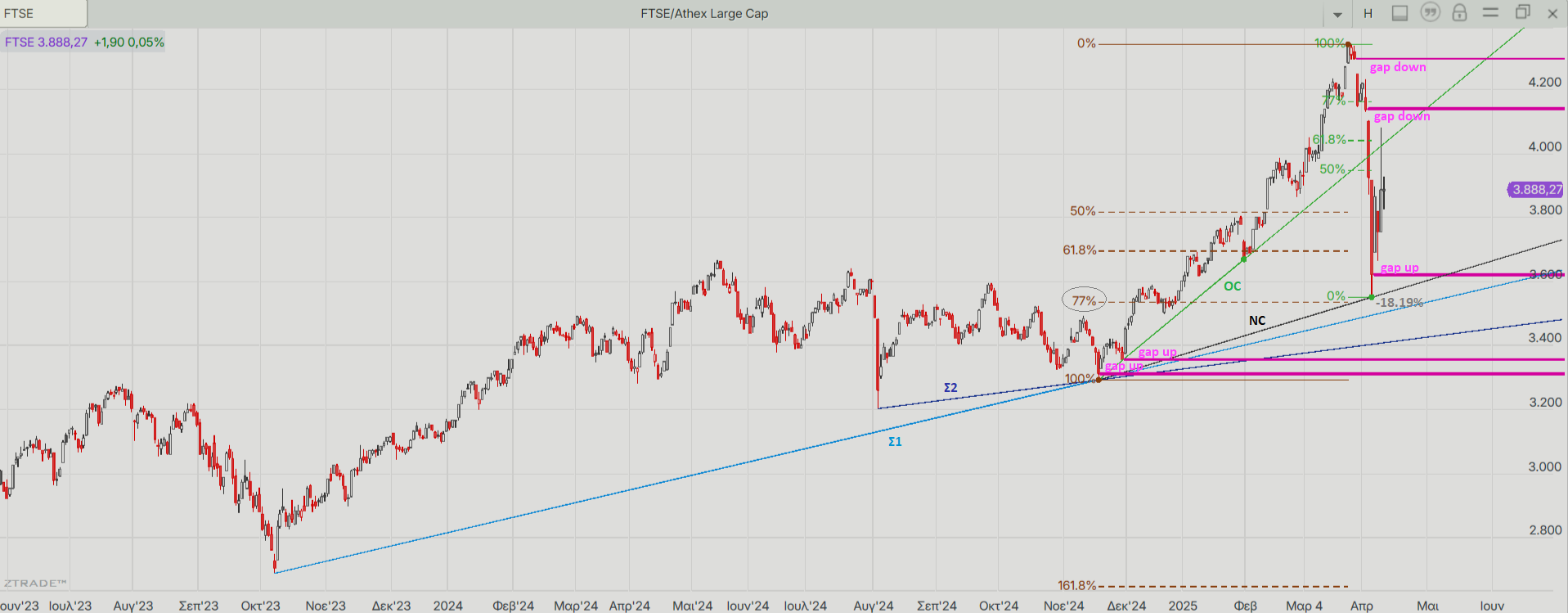Select the Σ2 trendline label
1568x613 pixels.
click(950, 387)
